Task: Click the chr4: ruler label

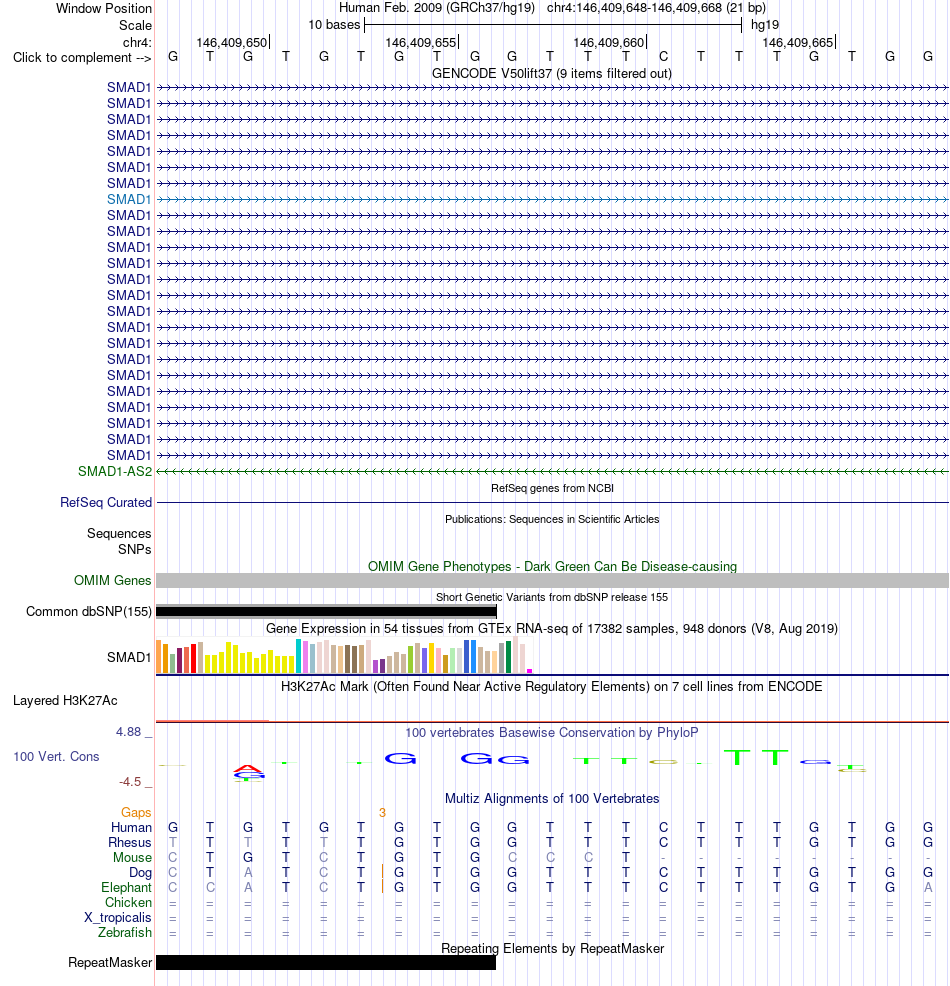Action: pyautogui.click(x=137, y=43)
